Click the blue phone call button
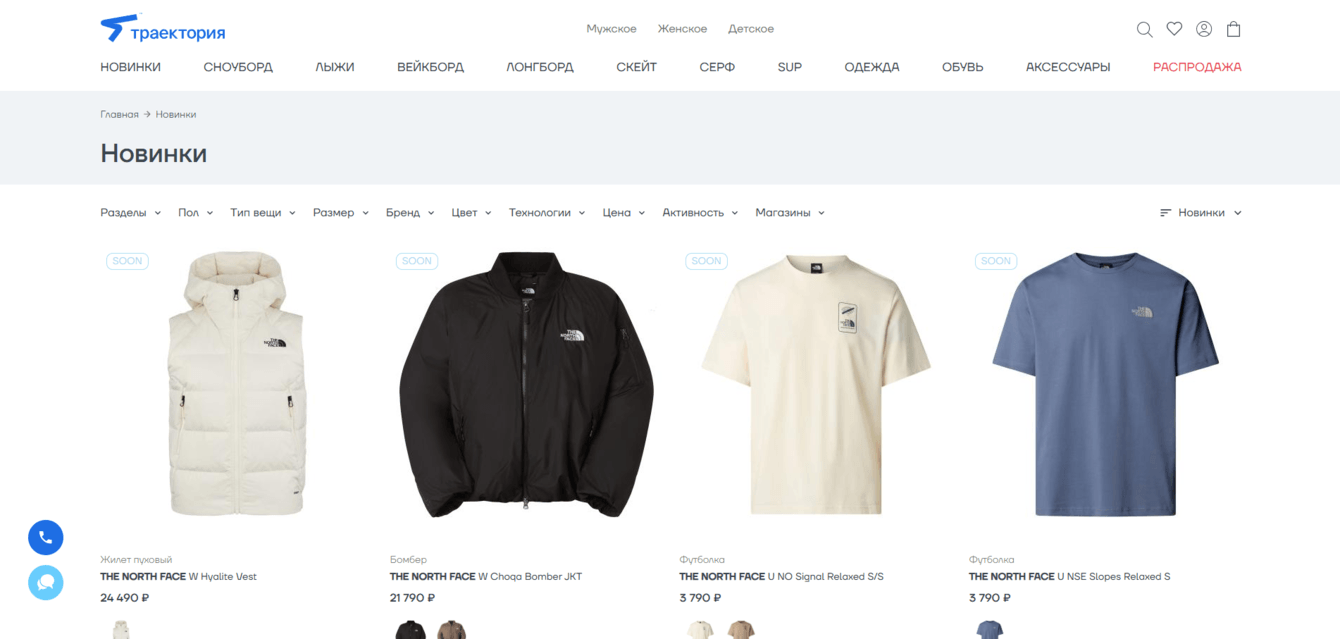 point(46,538)
